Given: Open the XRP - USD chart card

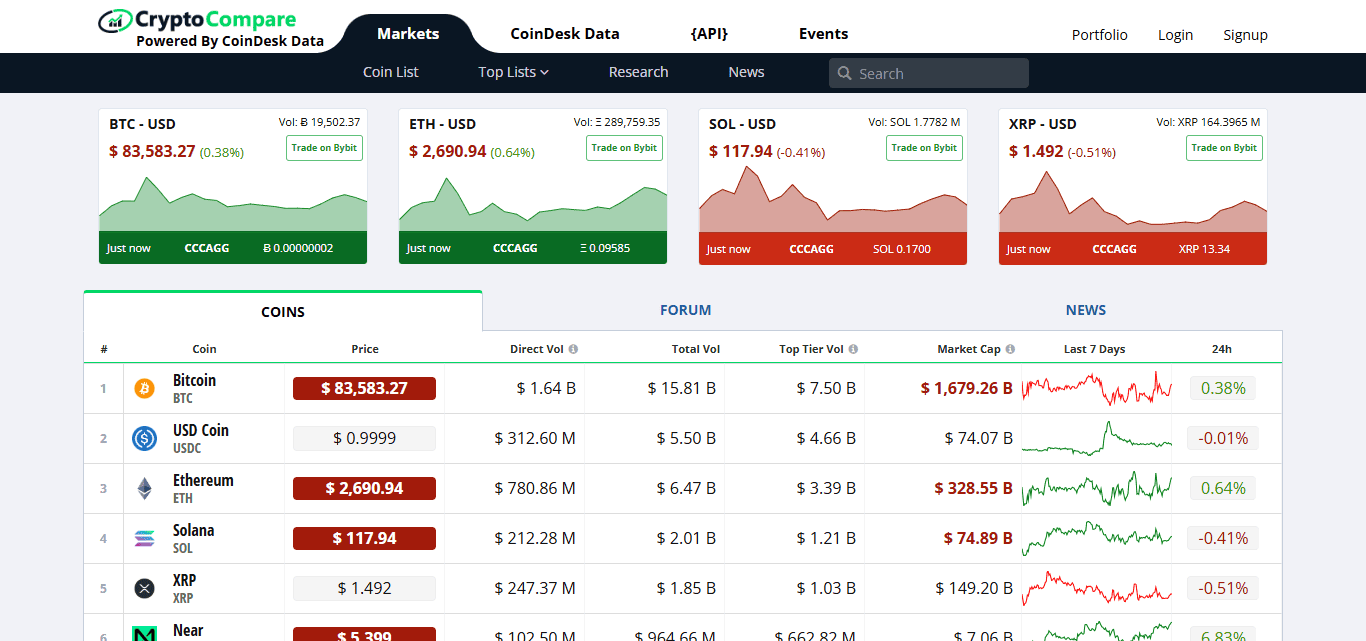Looking at the screenshot, I should [x=1133, y=187].
